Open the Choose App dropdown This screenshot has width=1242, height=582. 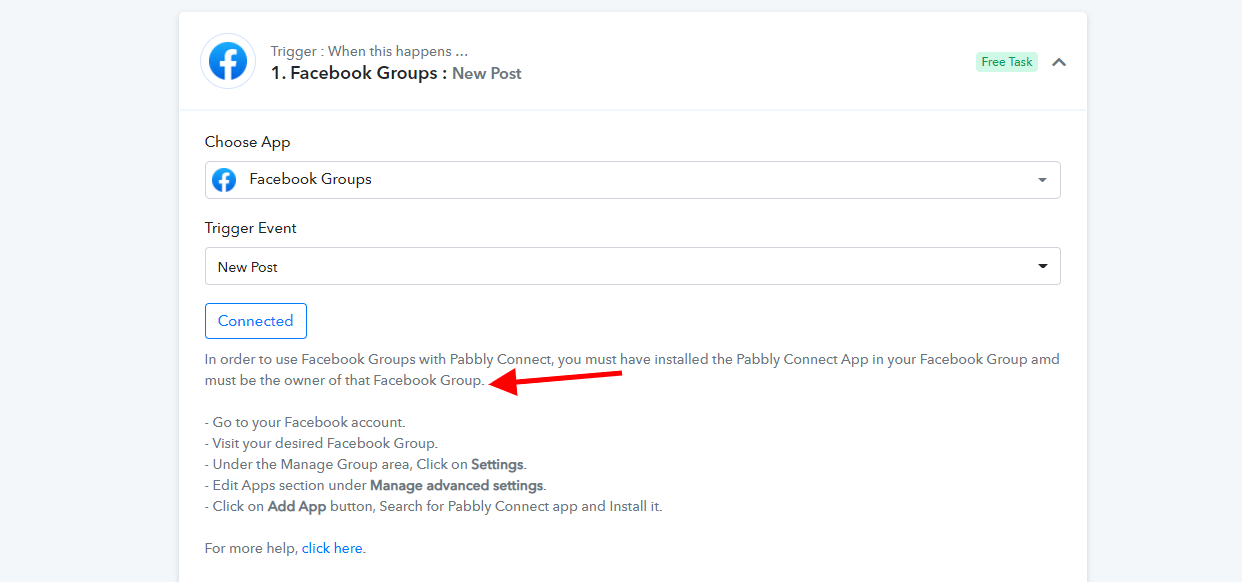click(x=633, y=180)
